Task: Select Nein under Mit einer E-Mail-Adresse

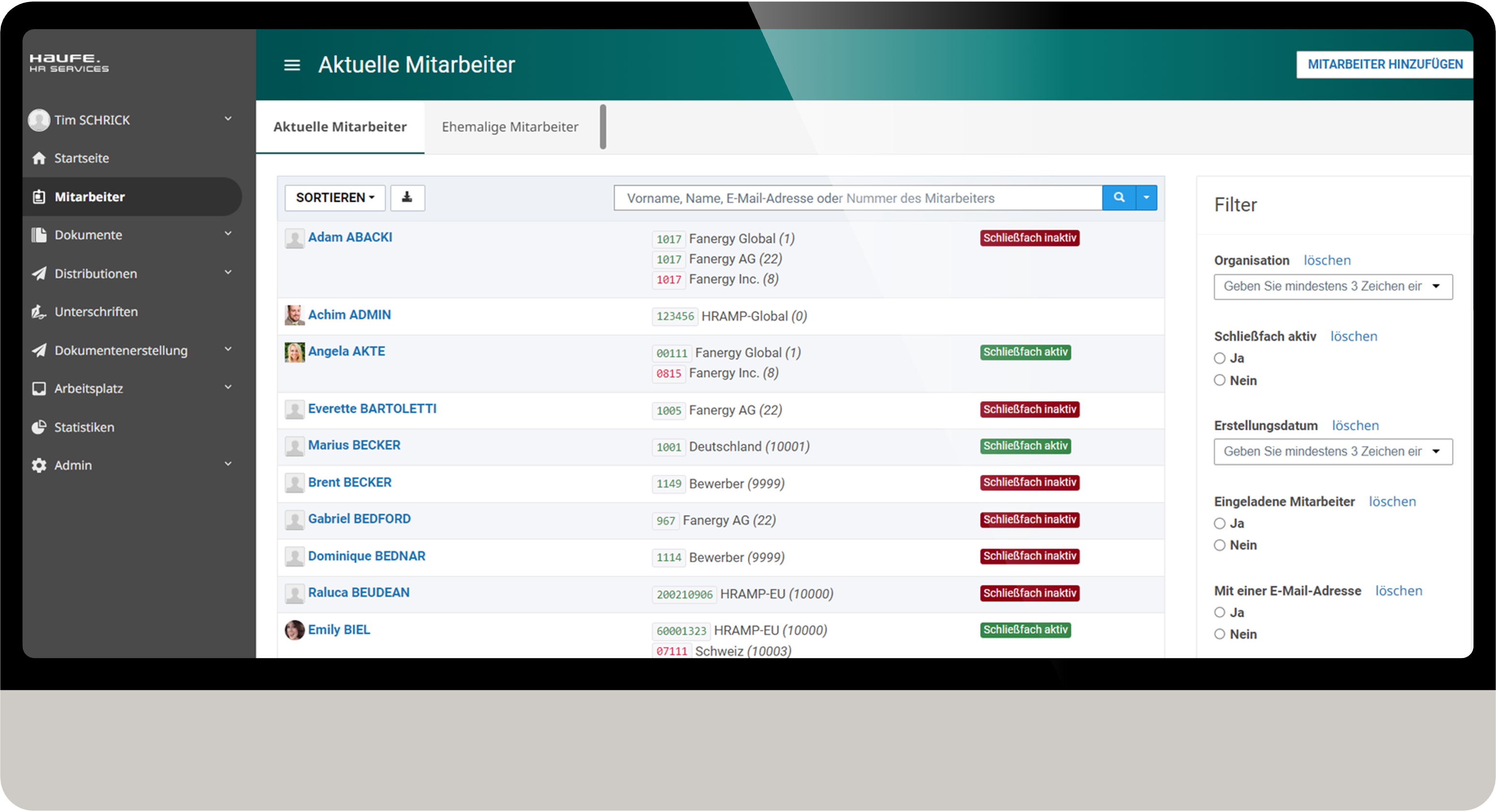Action: [1219, 634]
